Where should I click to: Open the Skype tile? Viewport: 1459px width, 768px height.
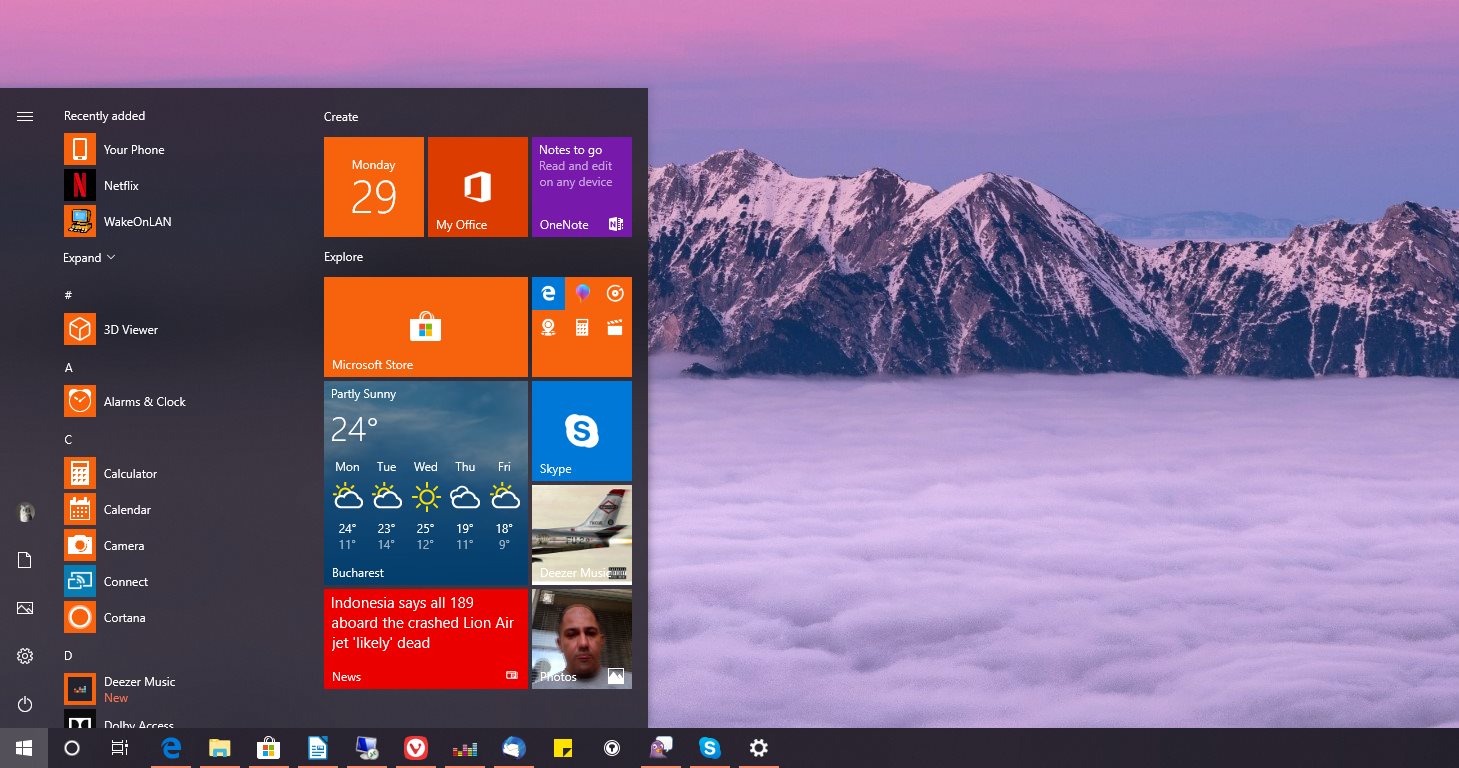coord(582,431)
